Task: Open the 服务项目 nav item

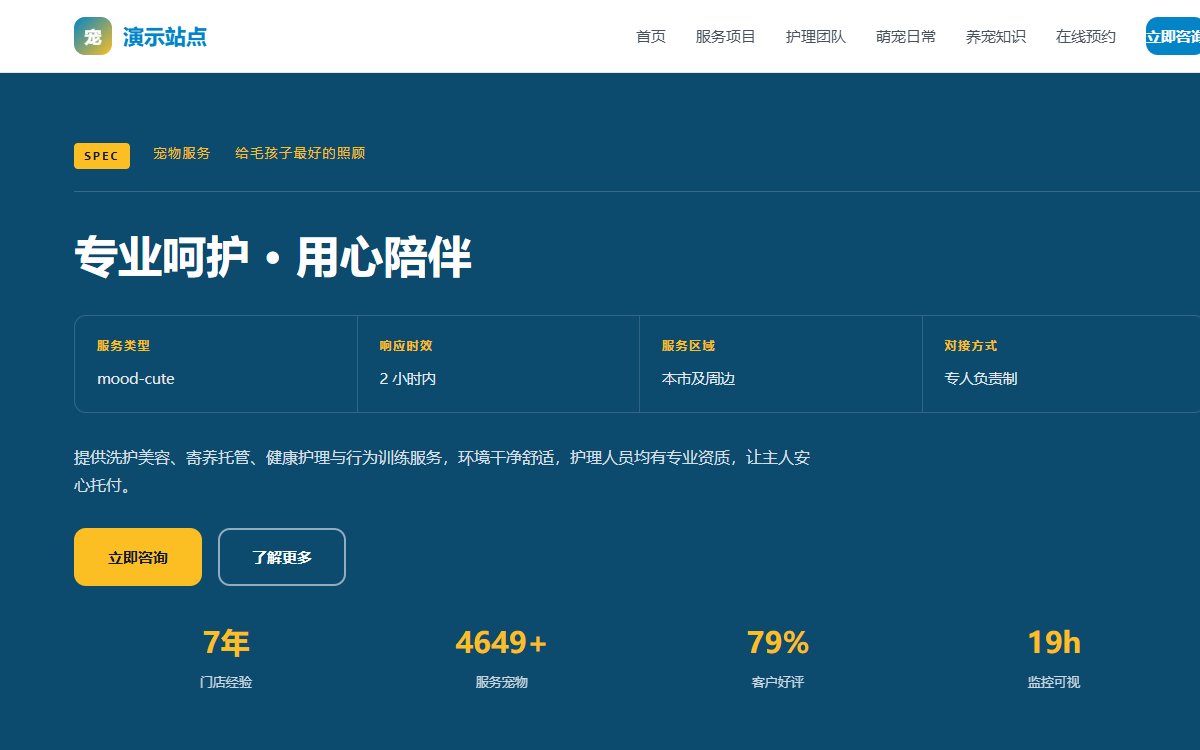Action: [726, 37]
